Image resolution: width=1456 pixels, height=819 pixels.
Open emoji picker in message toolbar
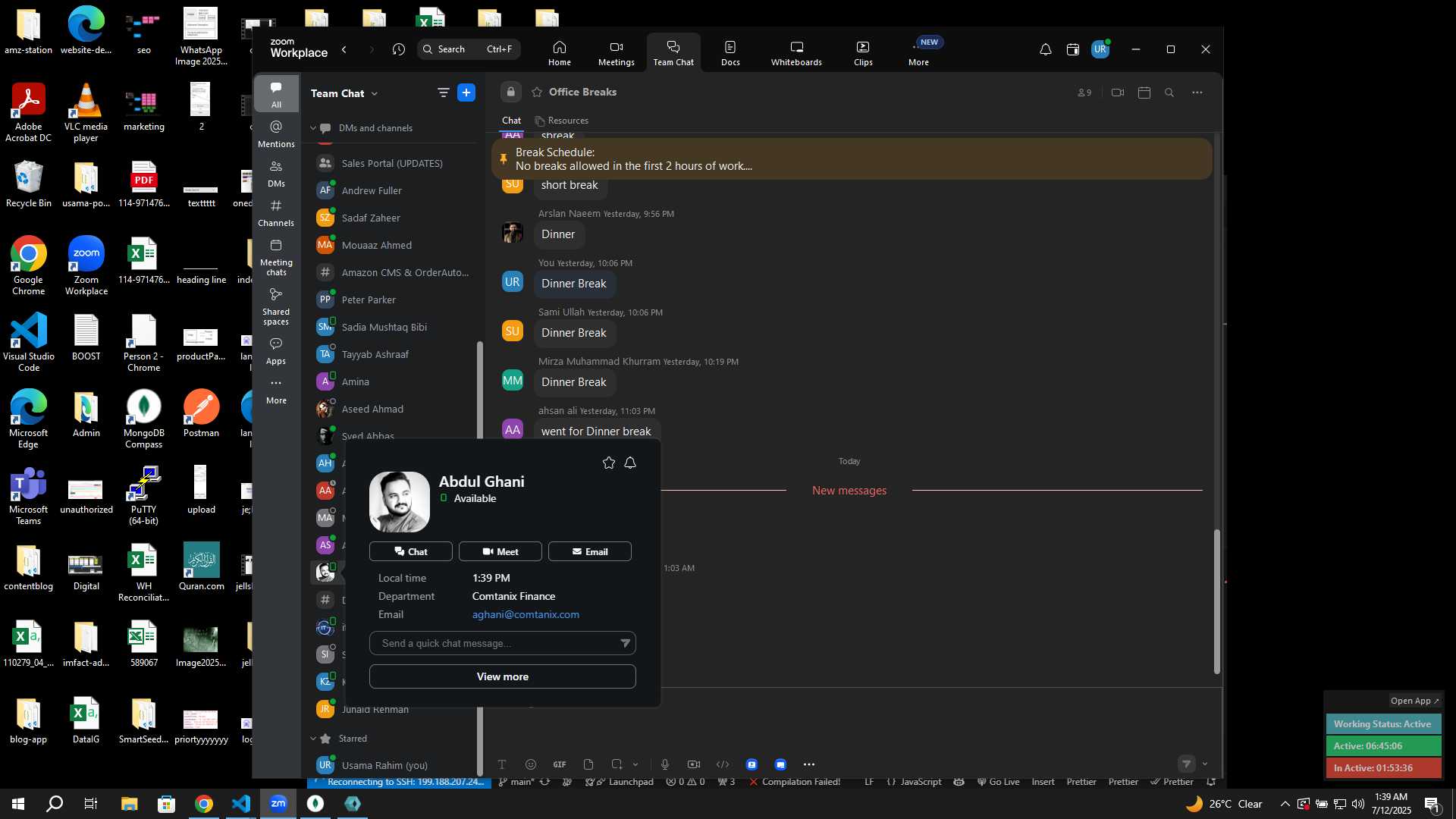tap(531, 764)
